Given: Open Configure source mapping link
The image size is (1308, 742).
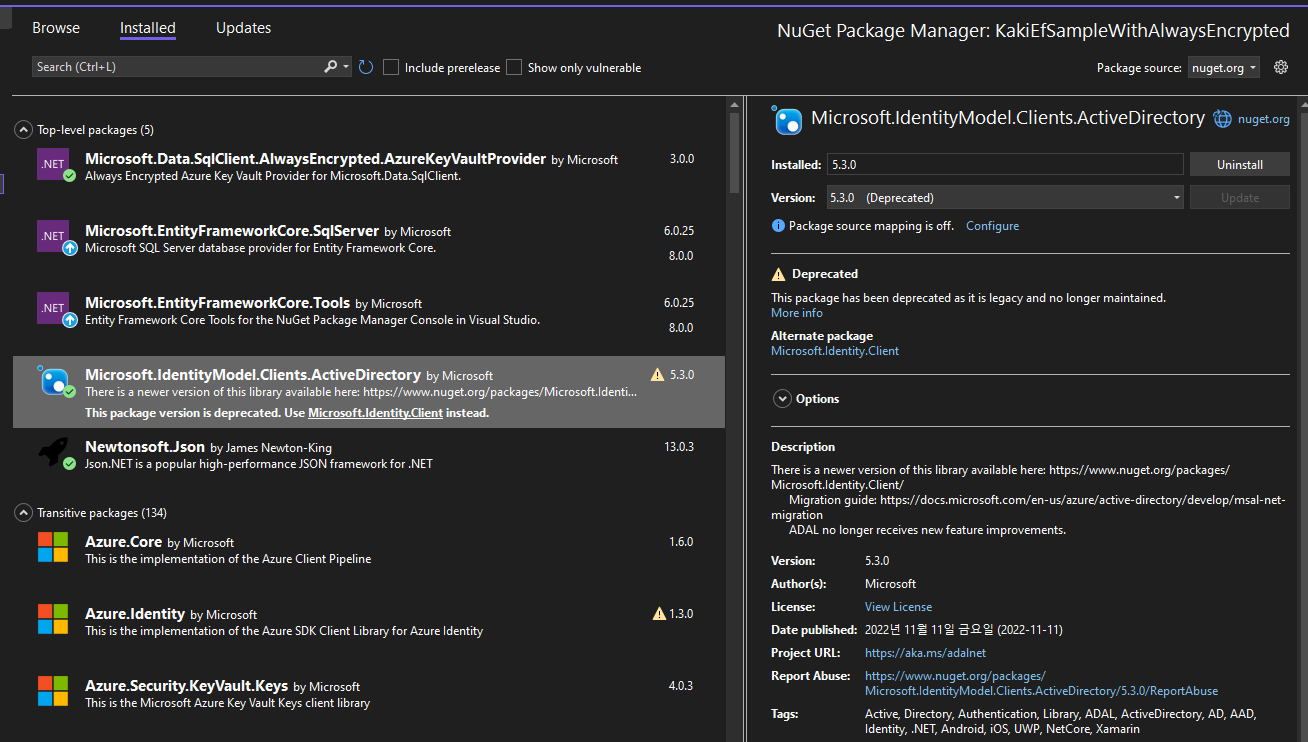Looking at the screenshot, I should [x=992, y=226].
